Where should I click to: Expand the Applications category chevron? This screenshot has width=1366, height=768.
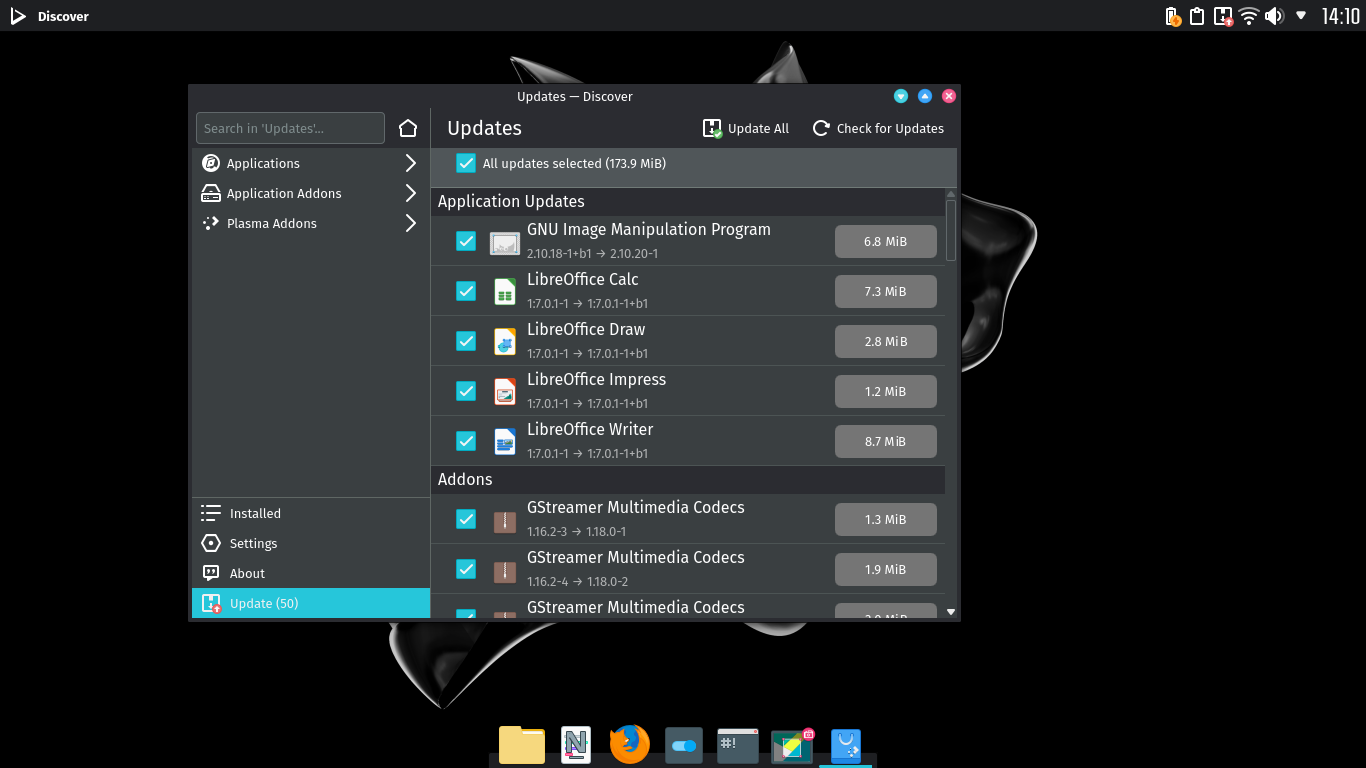(x=411, y=163)
